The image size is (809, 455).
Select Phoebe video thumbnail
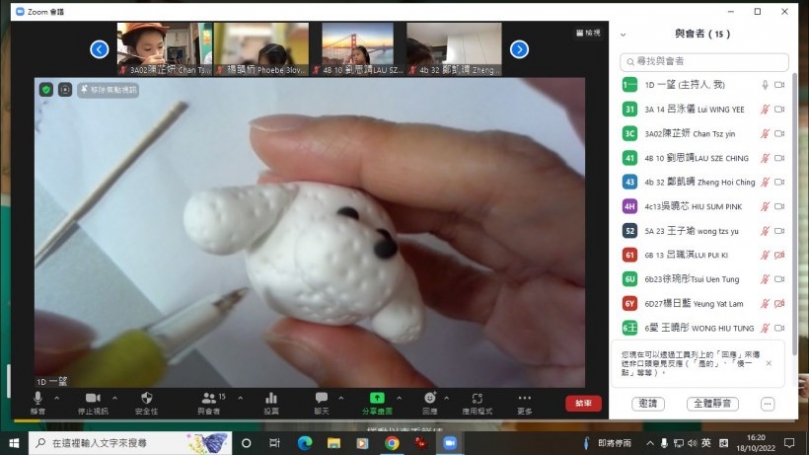(261, 49)
